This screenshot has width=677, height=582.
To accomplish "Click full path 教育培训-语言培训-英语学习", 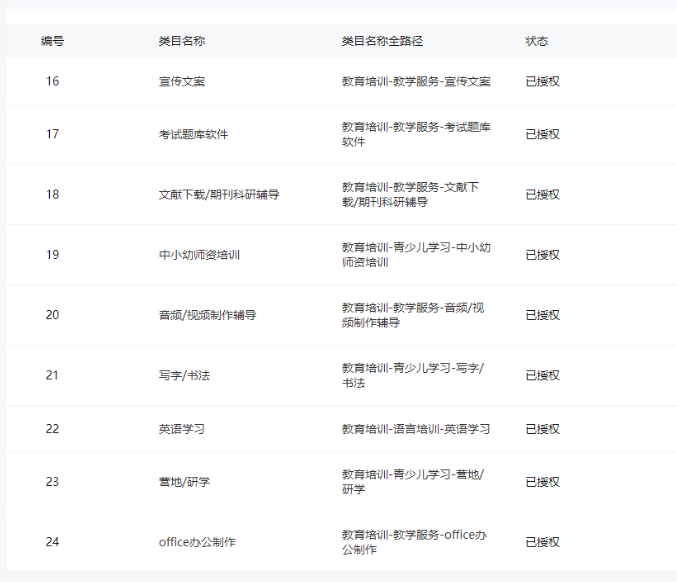I will tap(416, 428).
